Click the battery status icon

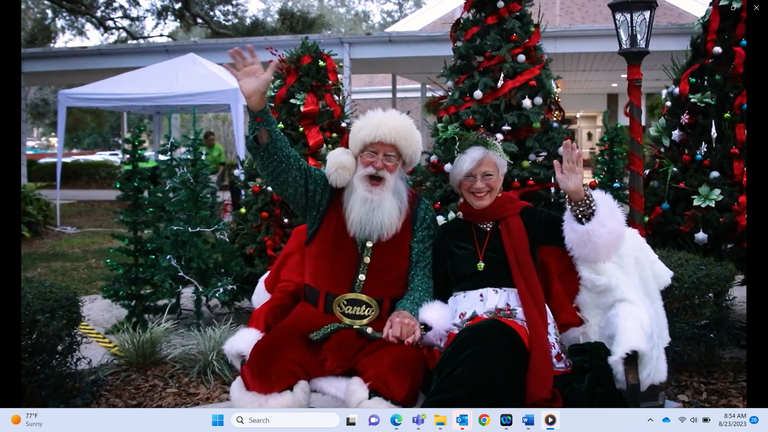coord(706,420)
